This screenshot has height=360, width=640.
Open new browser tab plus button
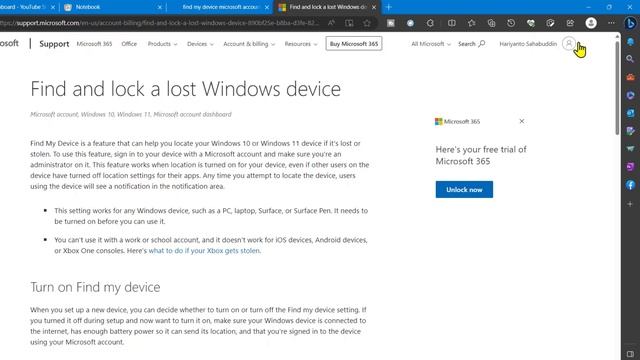[x=389, y=7]
